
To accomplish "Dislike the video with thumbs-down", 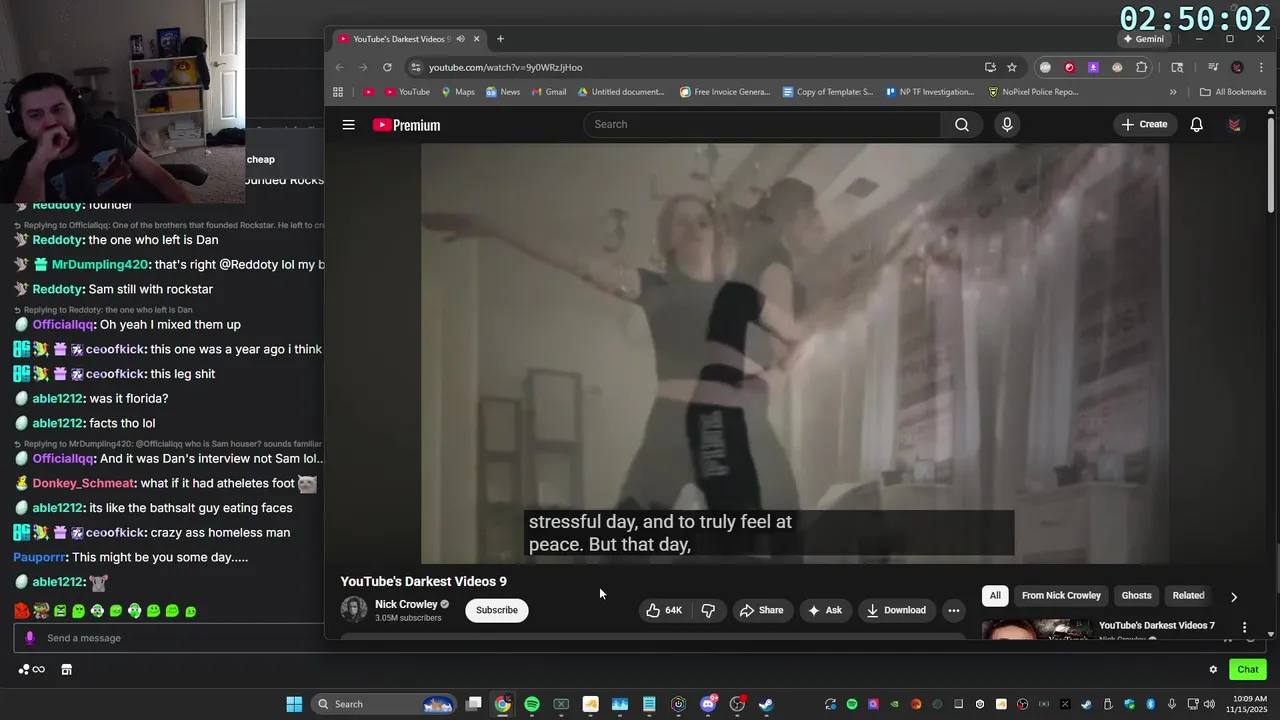I will coord(708,610).
